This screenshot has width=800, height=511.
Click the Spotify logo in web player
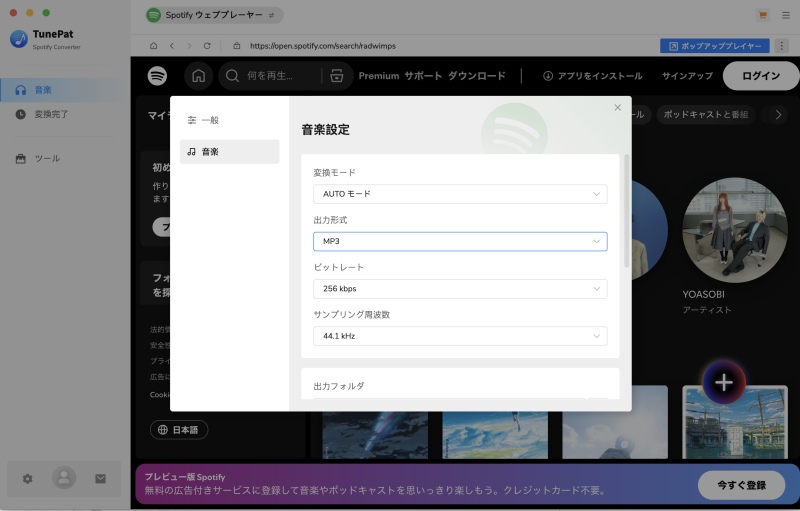(x=157, y=76)
